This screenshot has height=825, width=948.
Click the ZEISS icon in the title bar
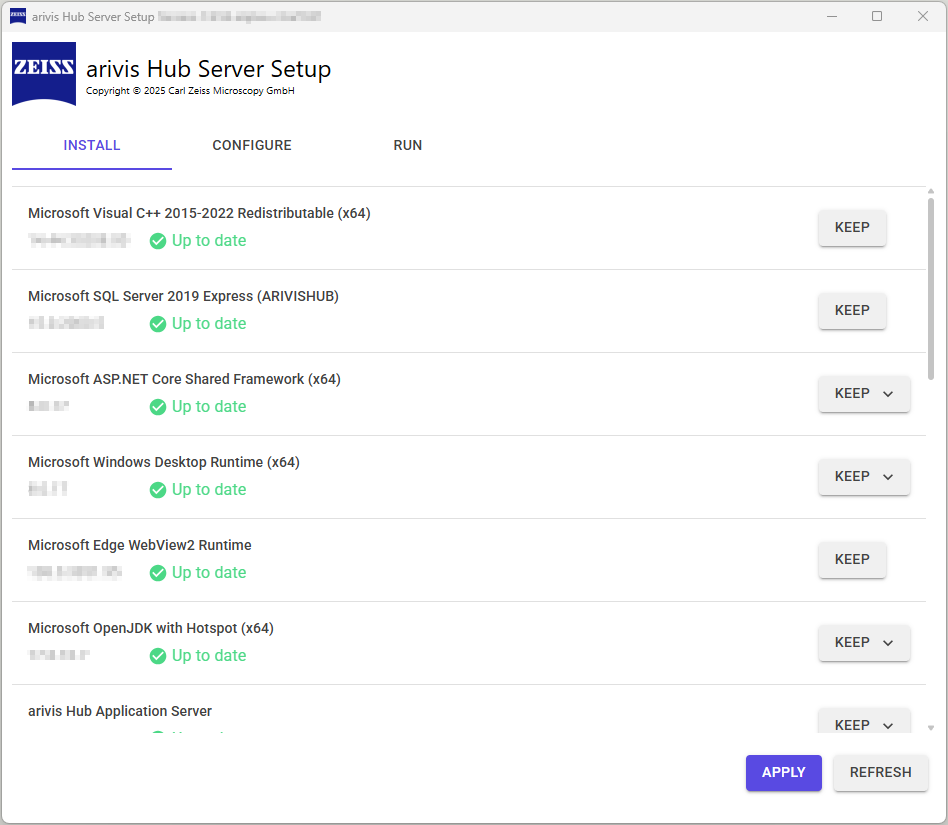pyautogui.click(x=17, y=16)
